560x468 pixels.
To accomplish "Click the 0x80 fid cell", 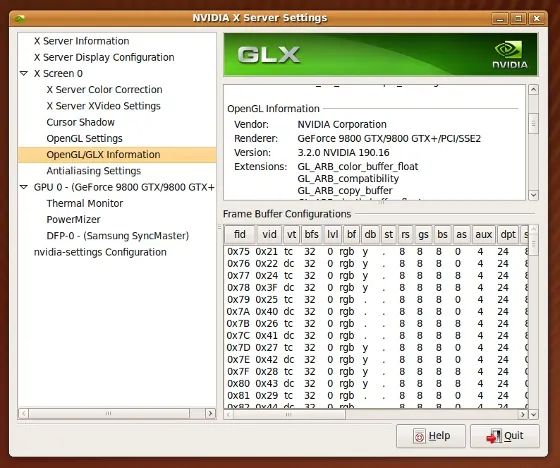I will click(238, 384).
